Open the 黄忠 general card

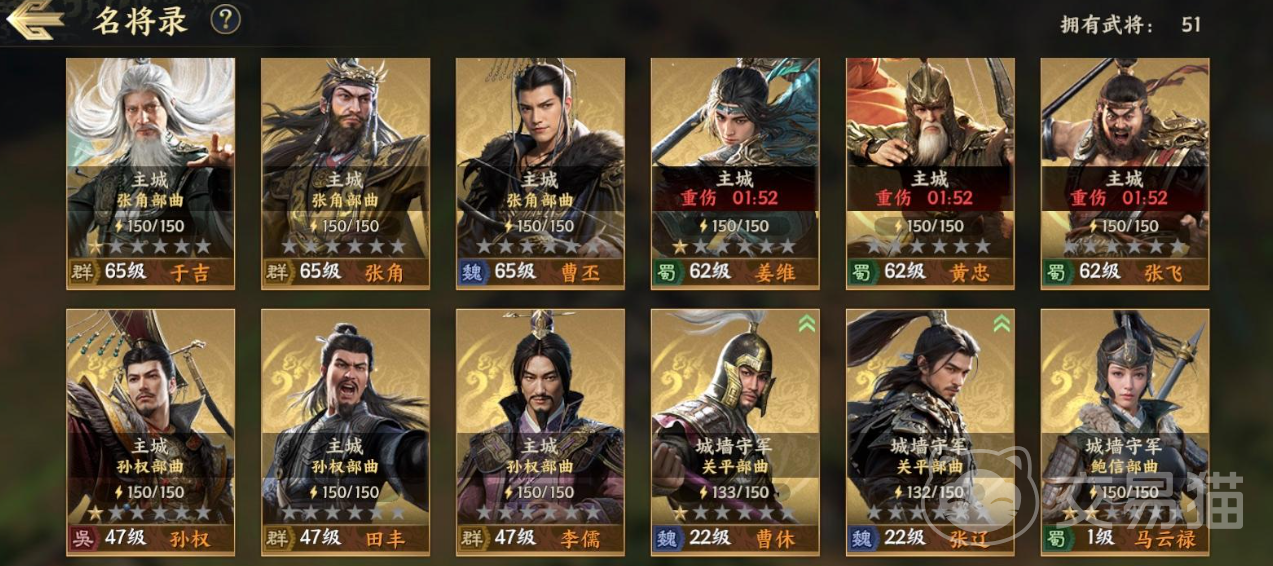click(x=930, y=173)
